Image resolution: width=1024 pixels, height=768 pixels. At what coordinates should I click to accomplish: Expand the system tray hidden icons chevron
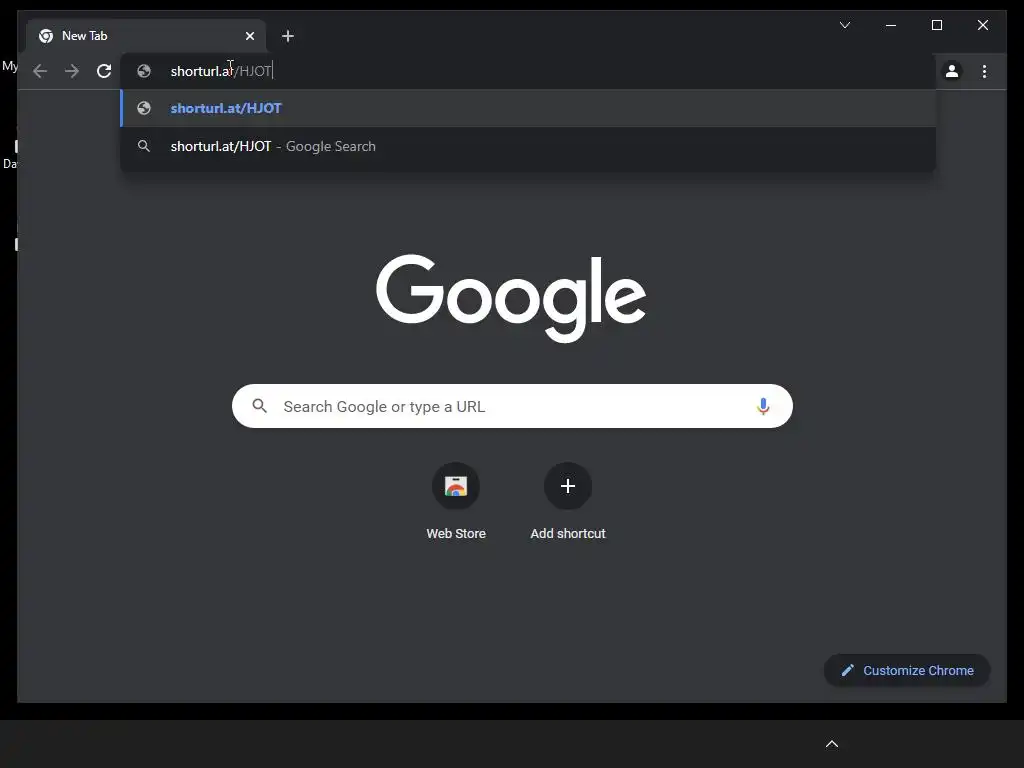pyautogui.click(x=832, y=744)
